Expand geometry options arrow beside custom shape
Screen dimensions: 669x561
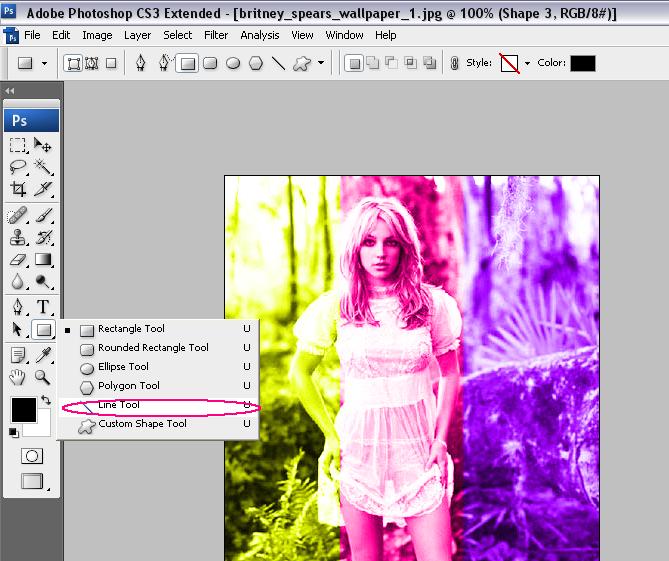[321, 64]
